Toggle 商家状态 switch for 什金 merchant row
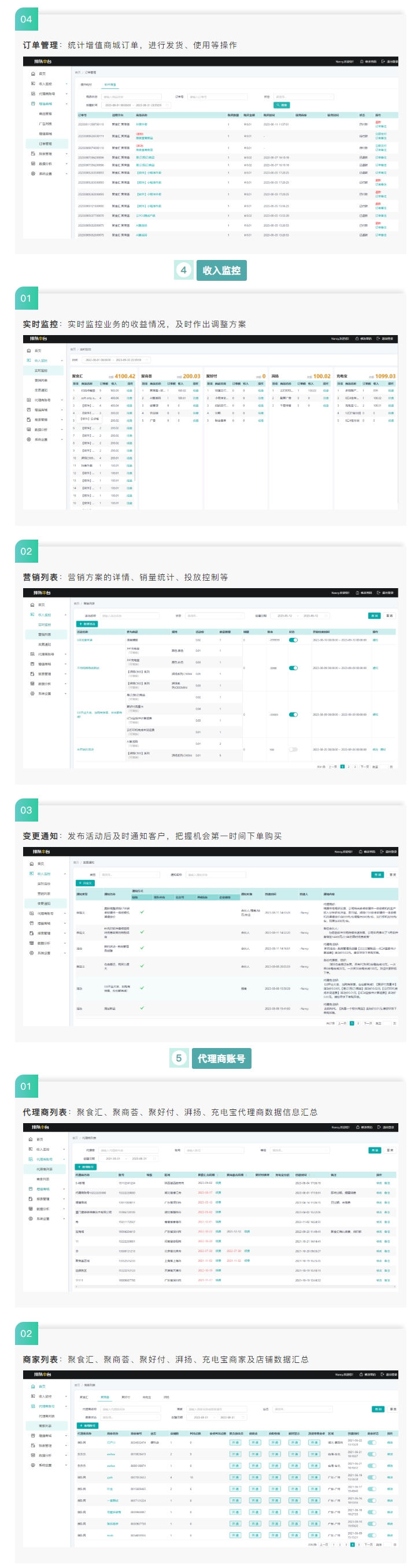The image size is (418, 1568). click(372, 1489)
